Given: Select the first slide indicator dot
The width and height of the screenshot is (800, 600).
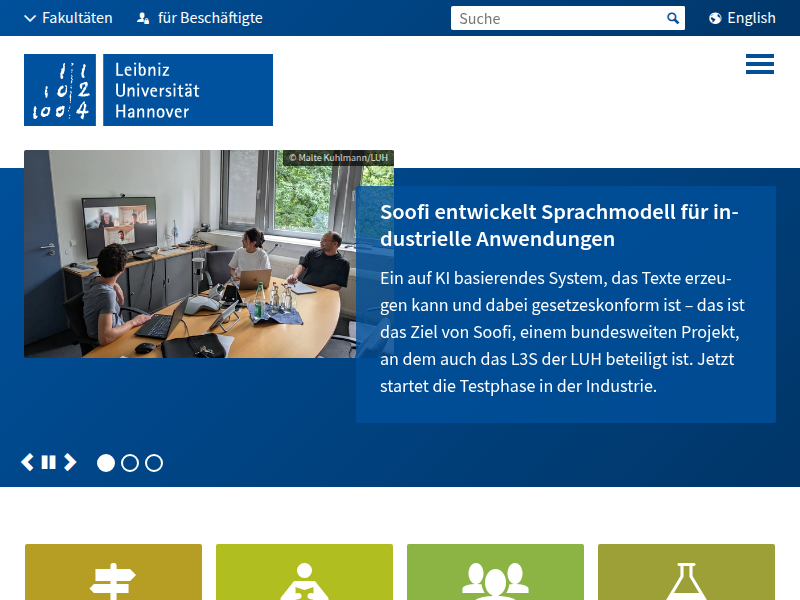Looking at the screenshot, I should click(106, 463).
